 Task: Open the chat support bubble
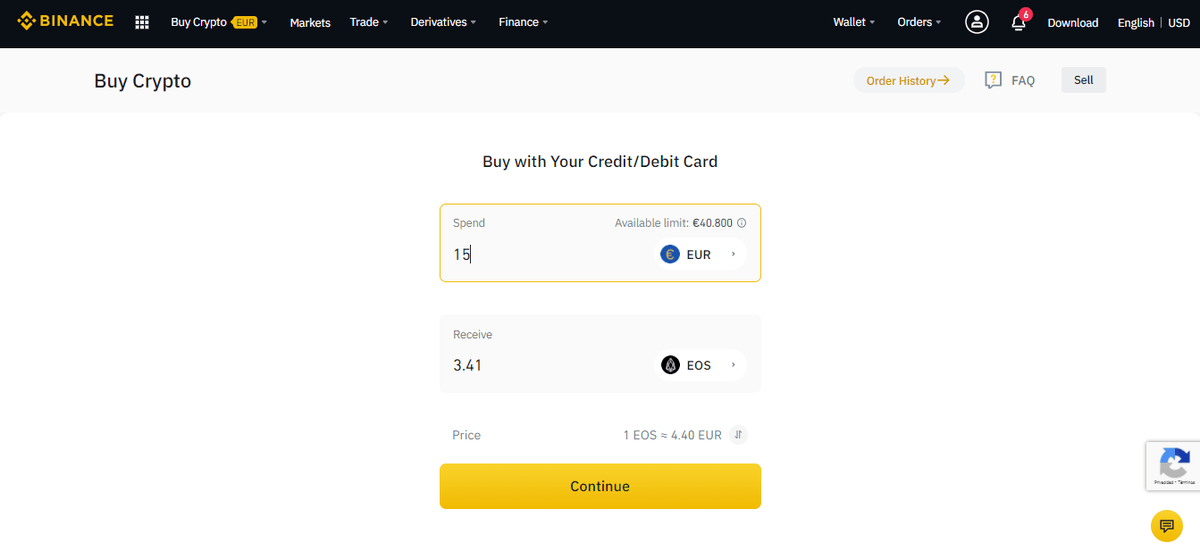point(1165,525)
